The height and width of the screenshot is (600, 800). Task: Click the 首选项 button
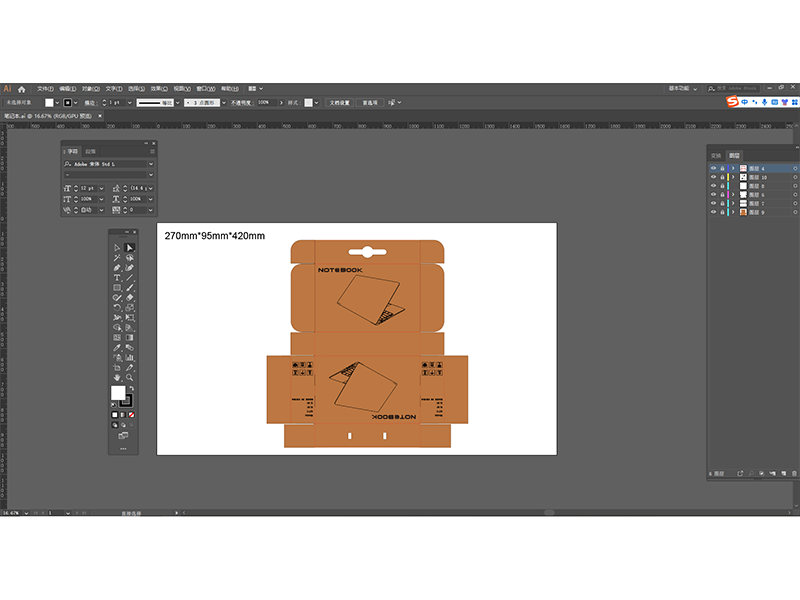click(x=370, y=102)
